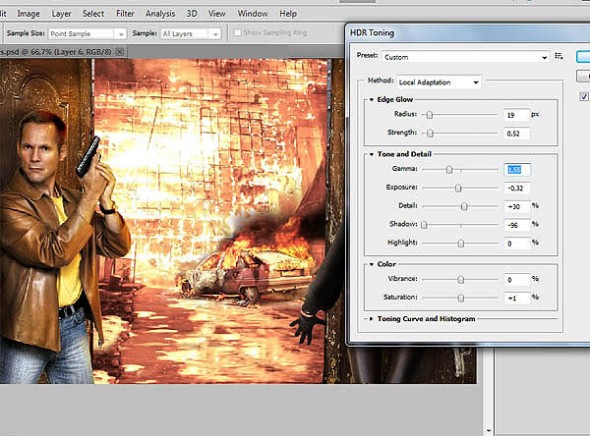
Task: Close the psd document tab
Action: click(120, 52)
